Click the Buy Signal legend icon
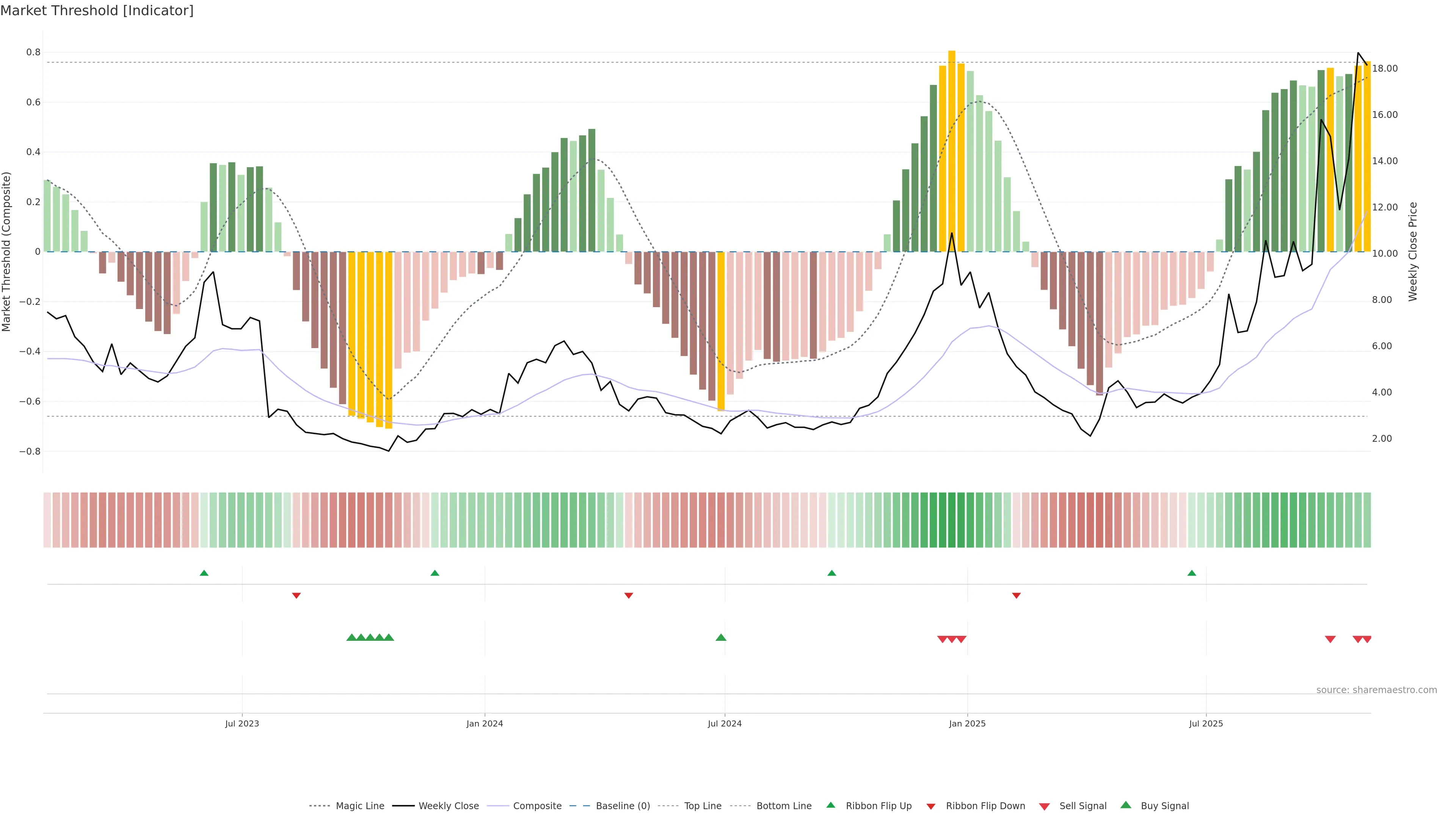This screenshot has width=1456, height=819. [1126, 805]
